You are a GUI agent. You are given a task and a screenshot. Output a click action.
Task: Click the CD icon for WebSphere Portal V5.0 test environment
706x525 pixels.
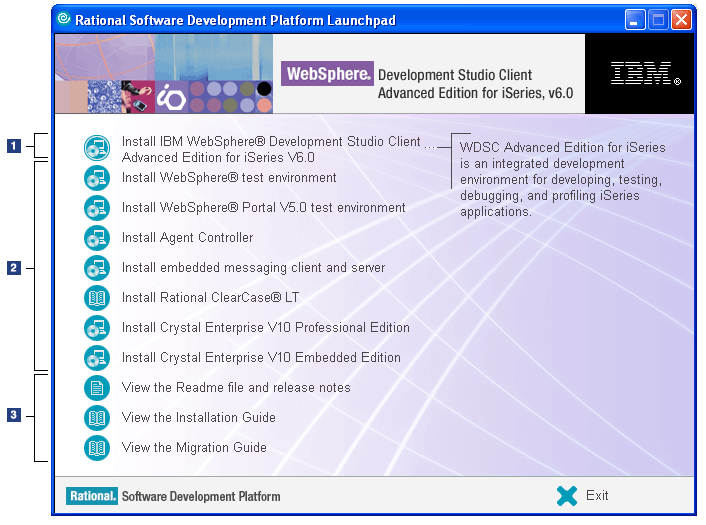pyautogui.click(x=97, y=208)
